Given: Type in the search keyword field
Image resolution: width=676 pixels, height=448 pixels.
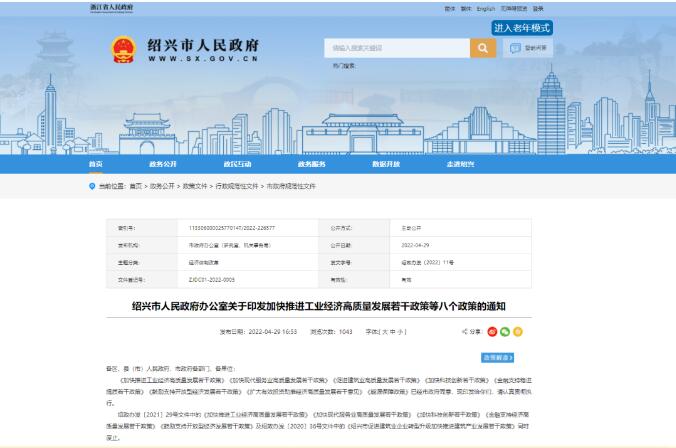Looking at the screenshot, I should tap(395, 48).
